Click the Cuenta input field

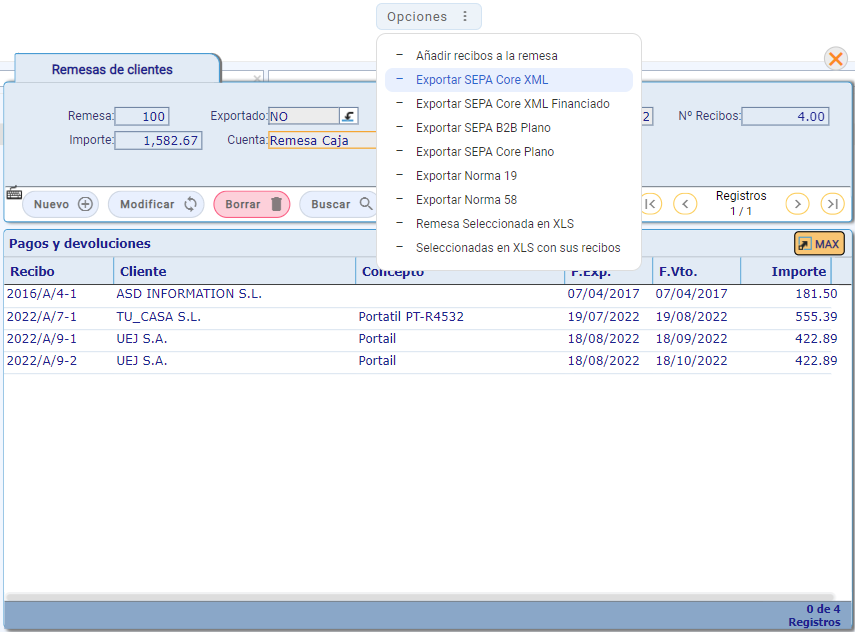(322, 141)
